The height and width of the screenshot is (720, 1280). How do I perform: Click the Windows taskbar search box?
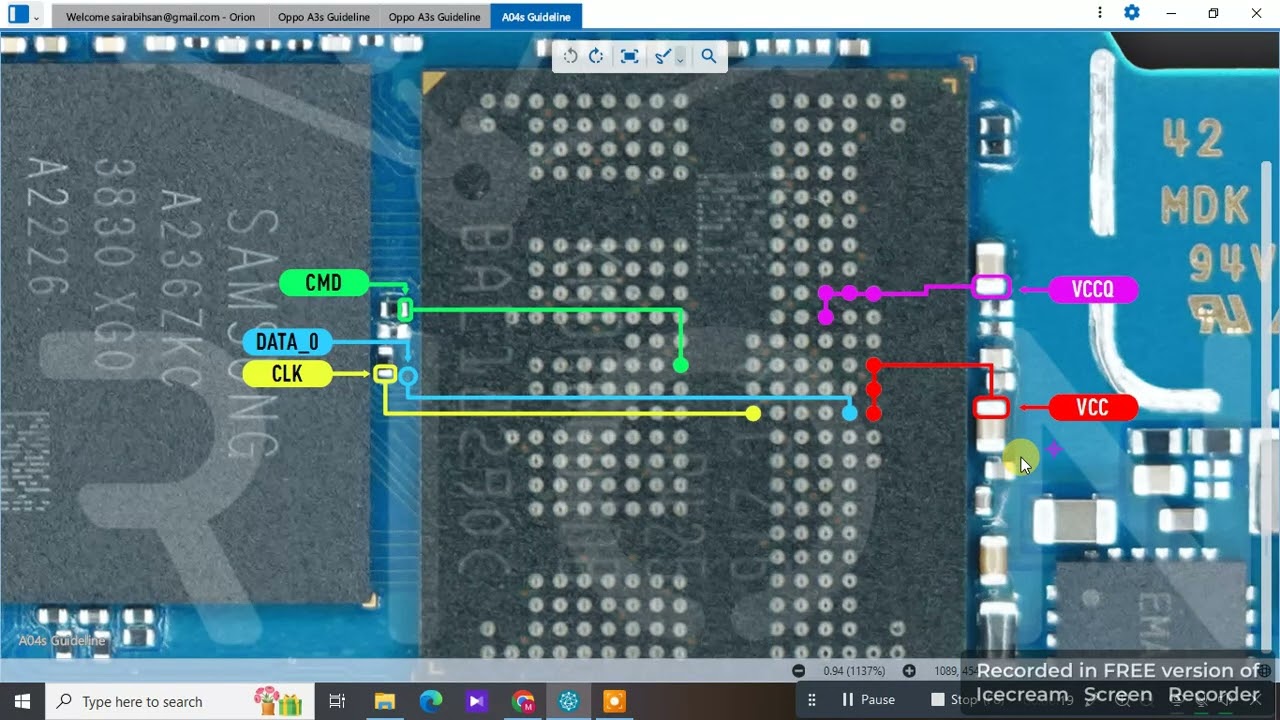pos(180,701)
